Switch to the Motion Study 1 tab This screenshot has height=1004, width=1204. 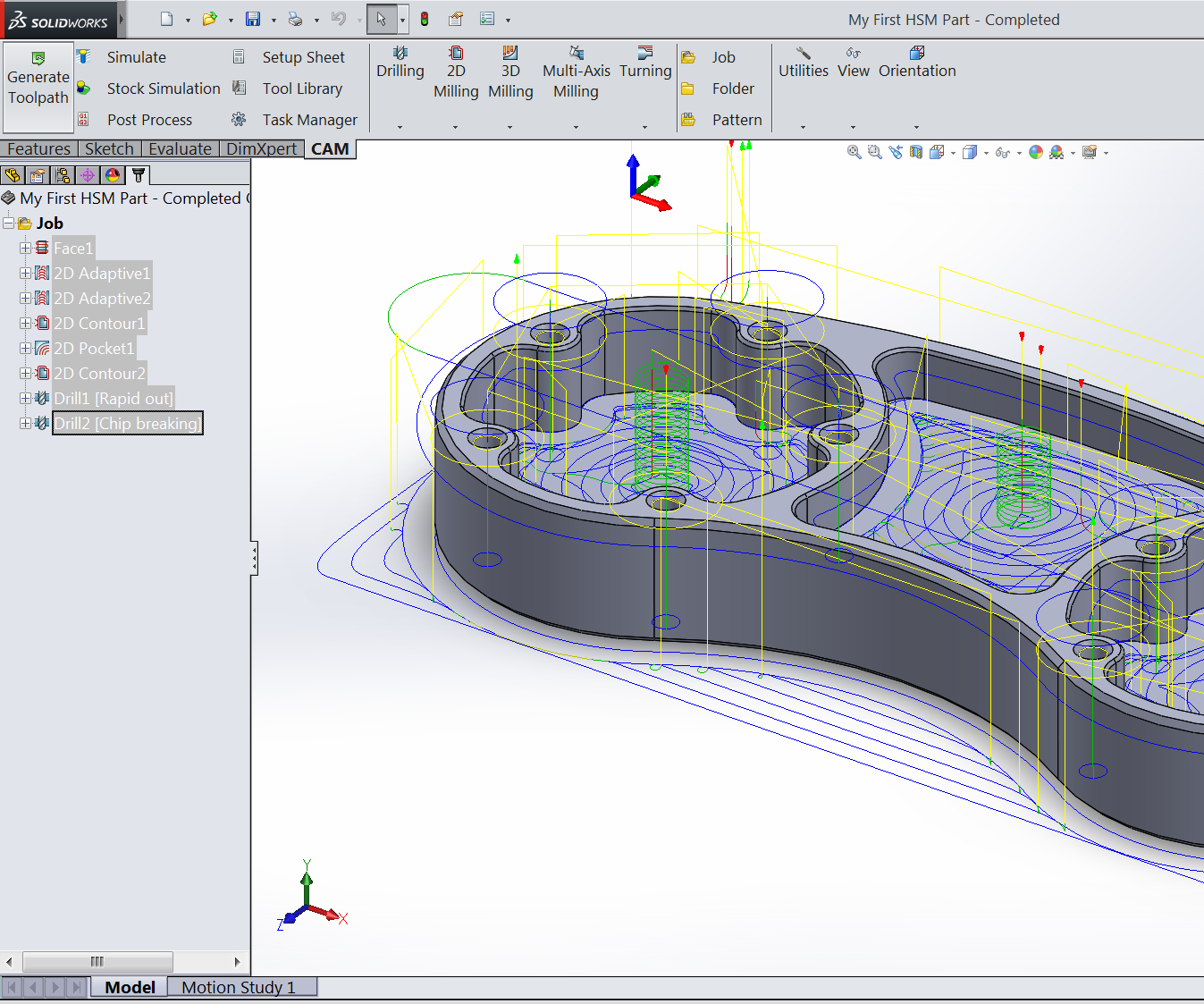pos(239,987)
